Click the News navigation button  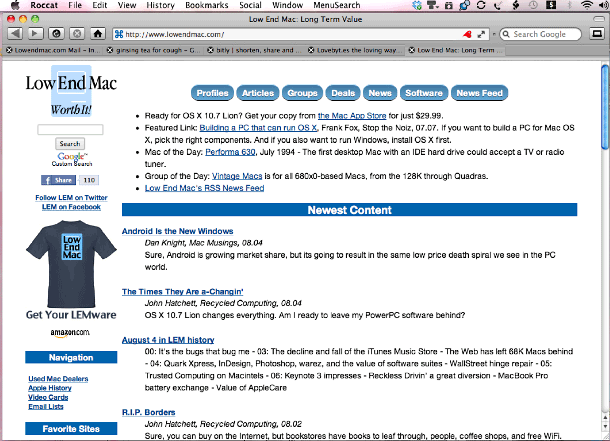coord(380,93)
